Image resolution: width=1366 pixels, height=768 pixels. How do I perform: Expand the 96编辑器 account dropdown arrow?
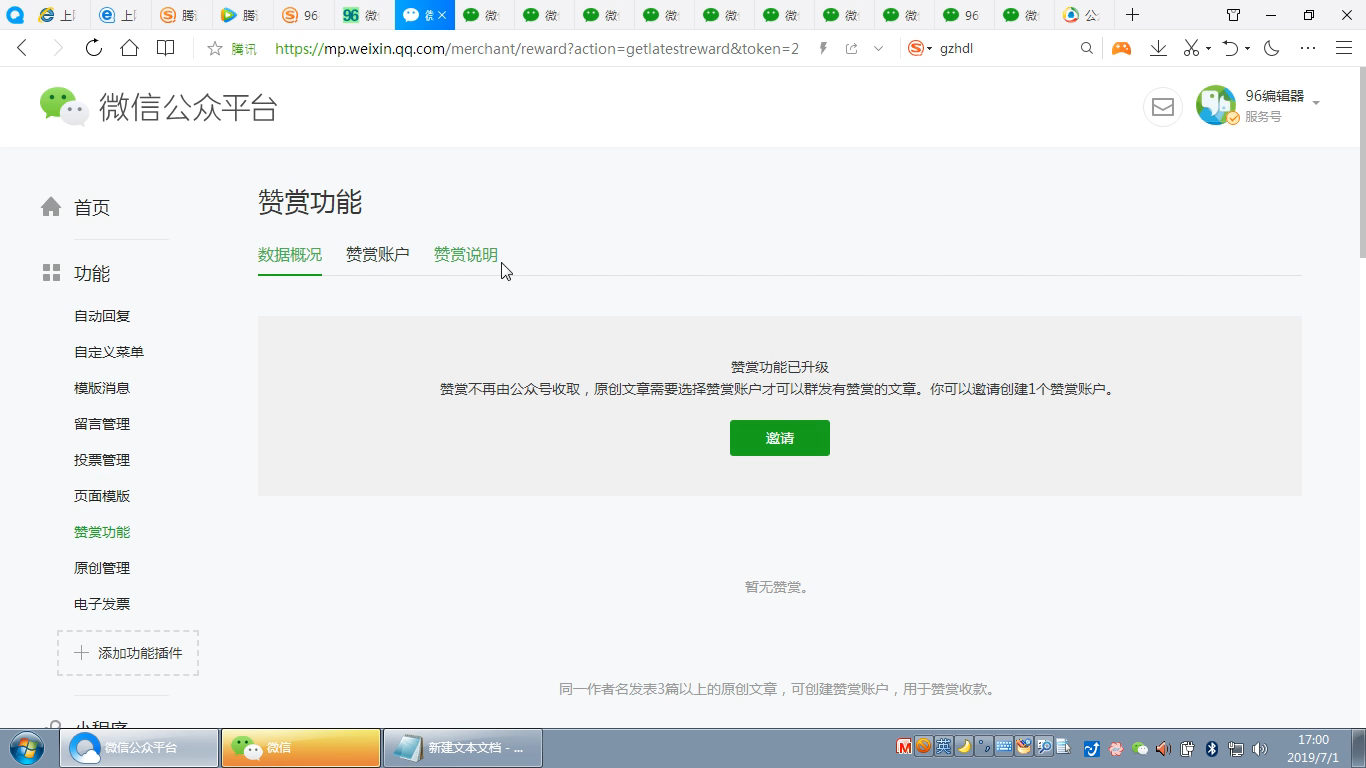[1316, 103]
